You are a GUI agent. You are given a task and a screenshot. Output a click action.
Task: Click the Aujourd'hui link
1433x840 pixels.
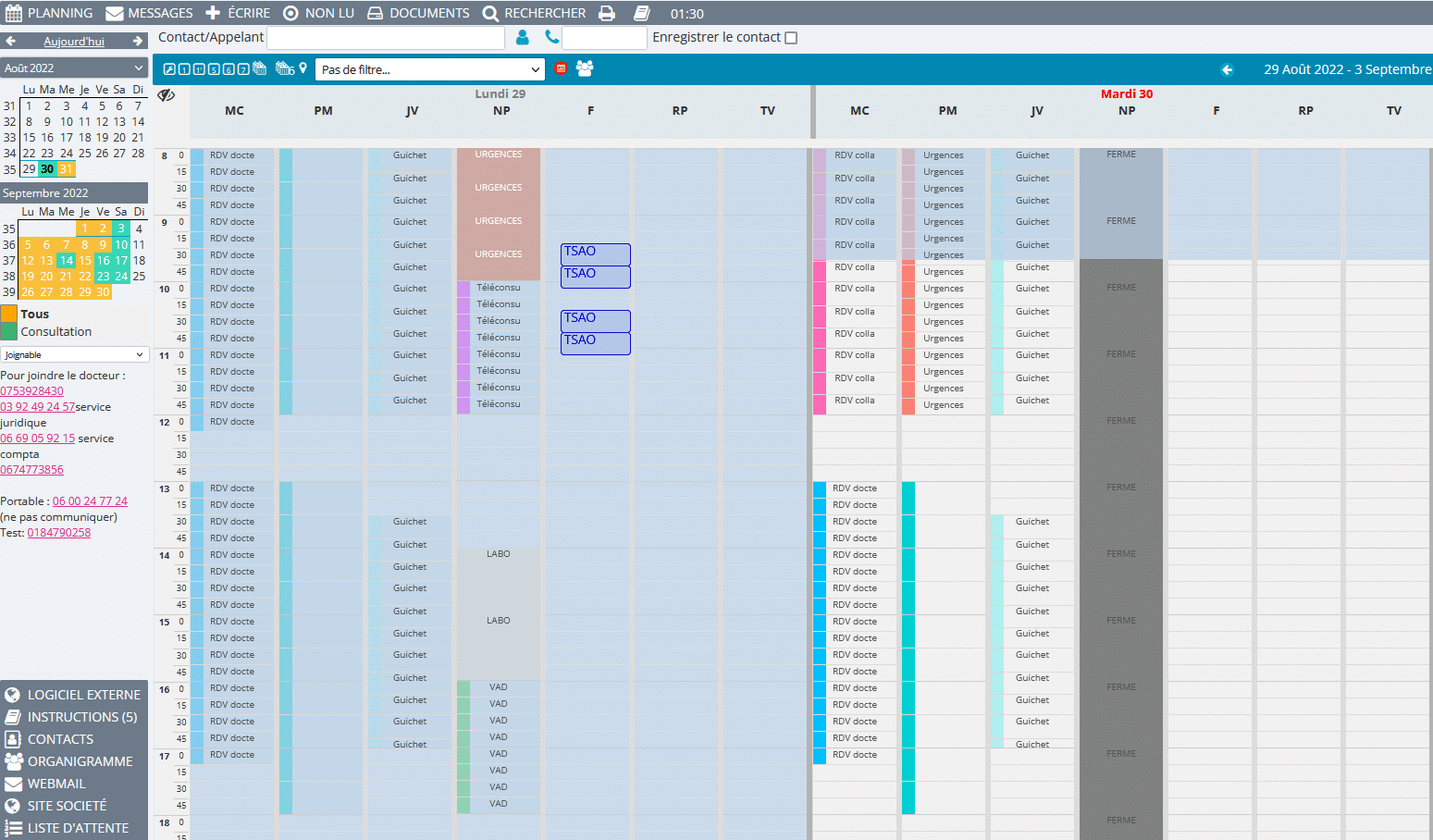[x=74, y=42]
